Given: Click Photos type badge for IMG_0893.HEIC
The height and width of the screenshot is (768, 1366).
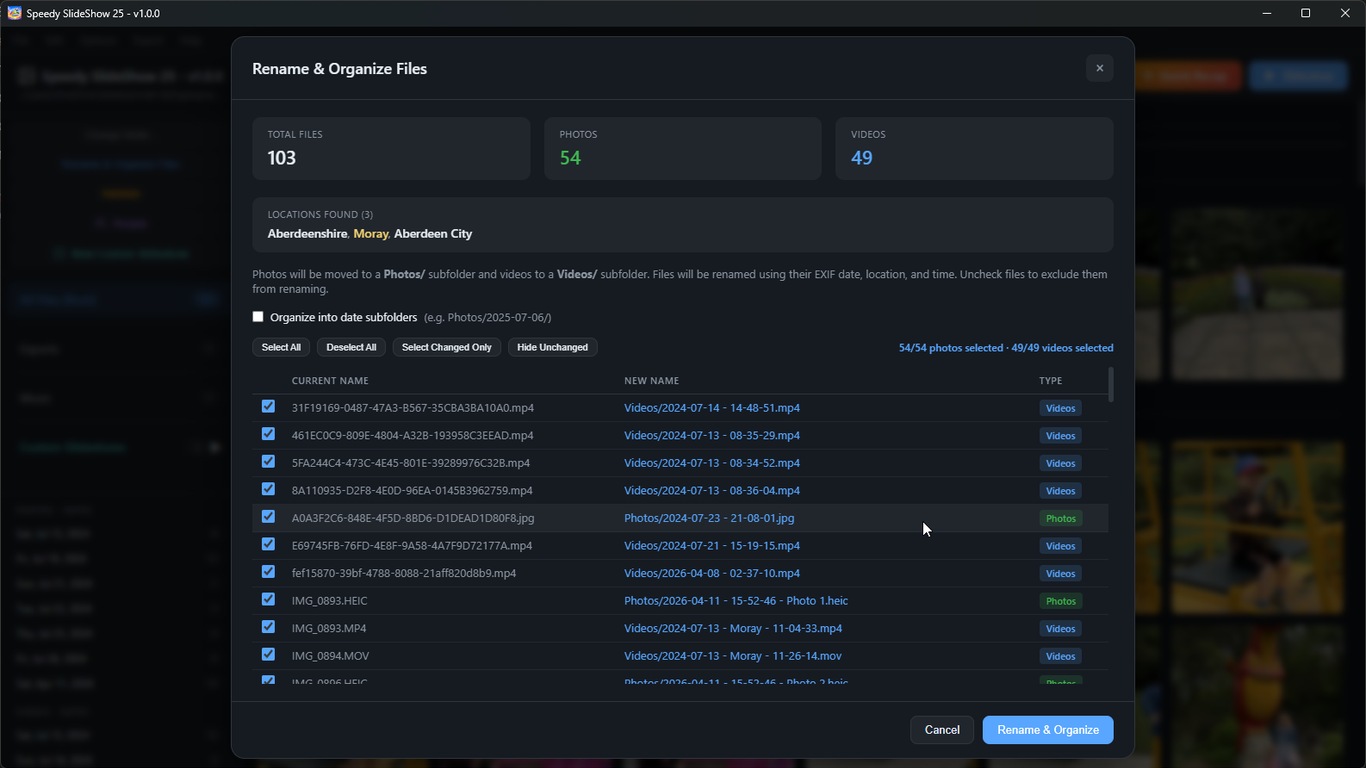Looking at the screenshot, I should tap(1060, 601).
